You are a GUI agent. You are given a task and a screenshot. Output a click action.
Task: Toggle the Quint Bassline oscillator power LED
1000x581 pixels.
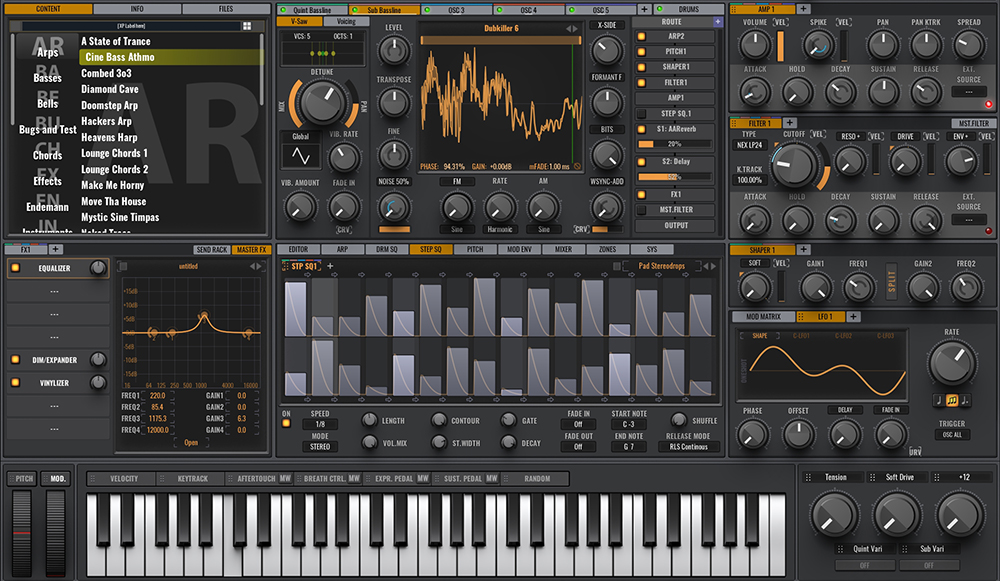pyautogui.click(x=283, y=10)
